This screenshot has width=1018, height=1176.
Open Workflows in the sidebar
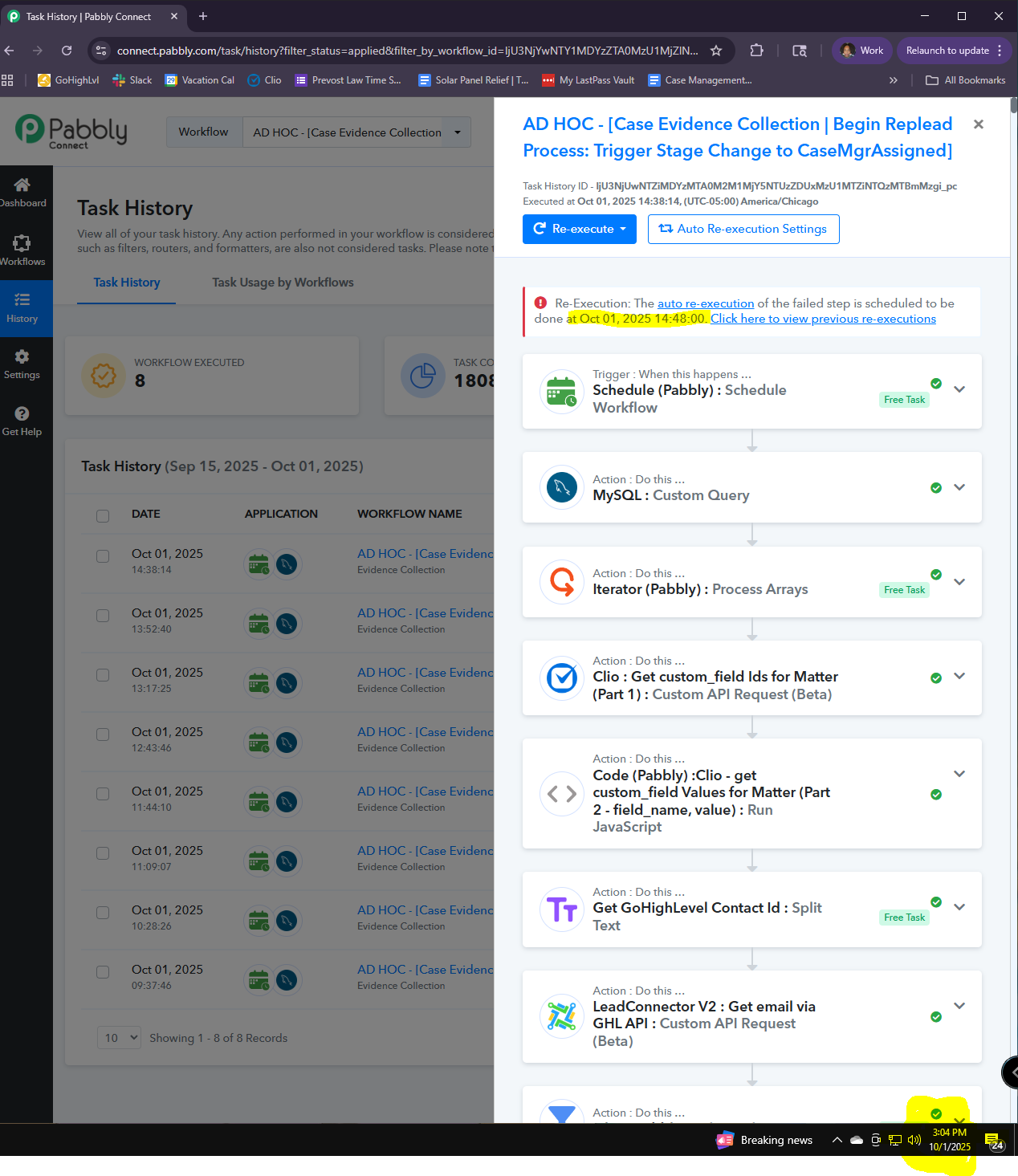(x=22, y=244)
